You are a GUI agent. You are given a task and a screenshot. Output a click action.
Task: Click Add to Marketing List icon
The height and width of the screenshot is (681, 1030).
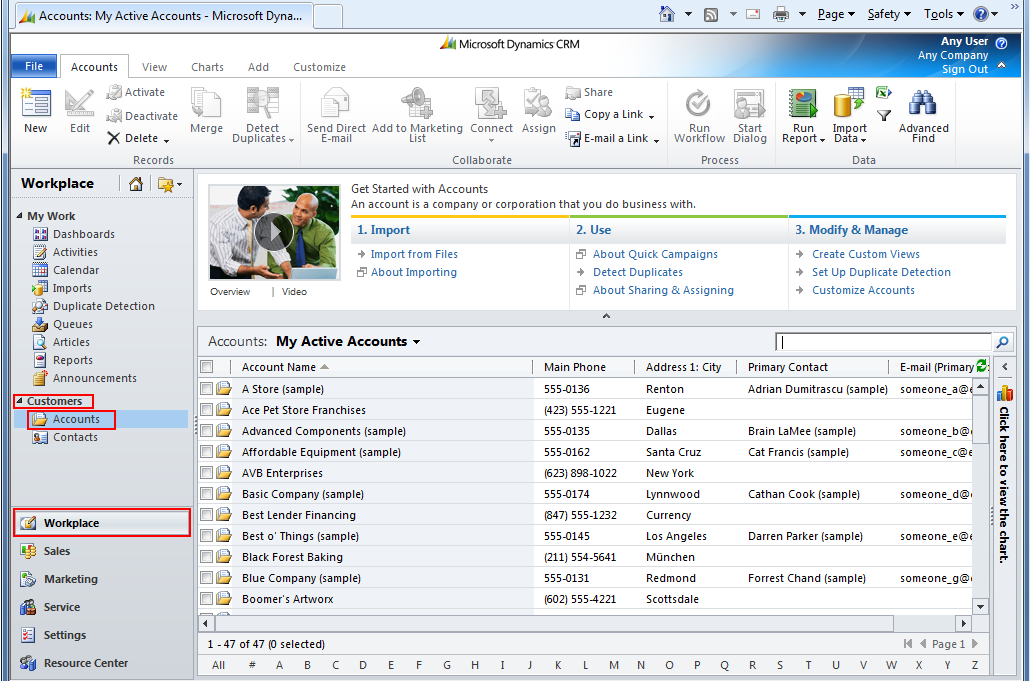click(417, 104)
